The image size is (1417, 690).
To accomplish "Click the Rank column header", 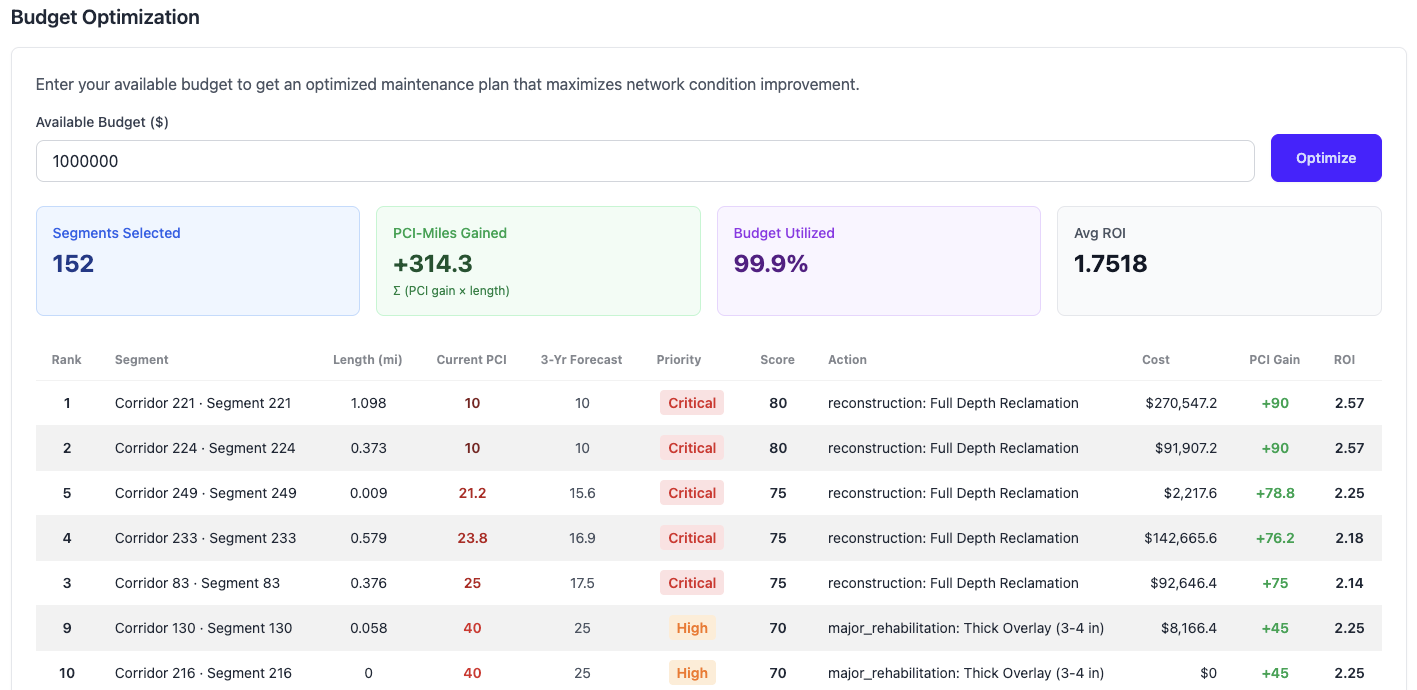I will (67, 359).
